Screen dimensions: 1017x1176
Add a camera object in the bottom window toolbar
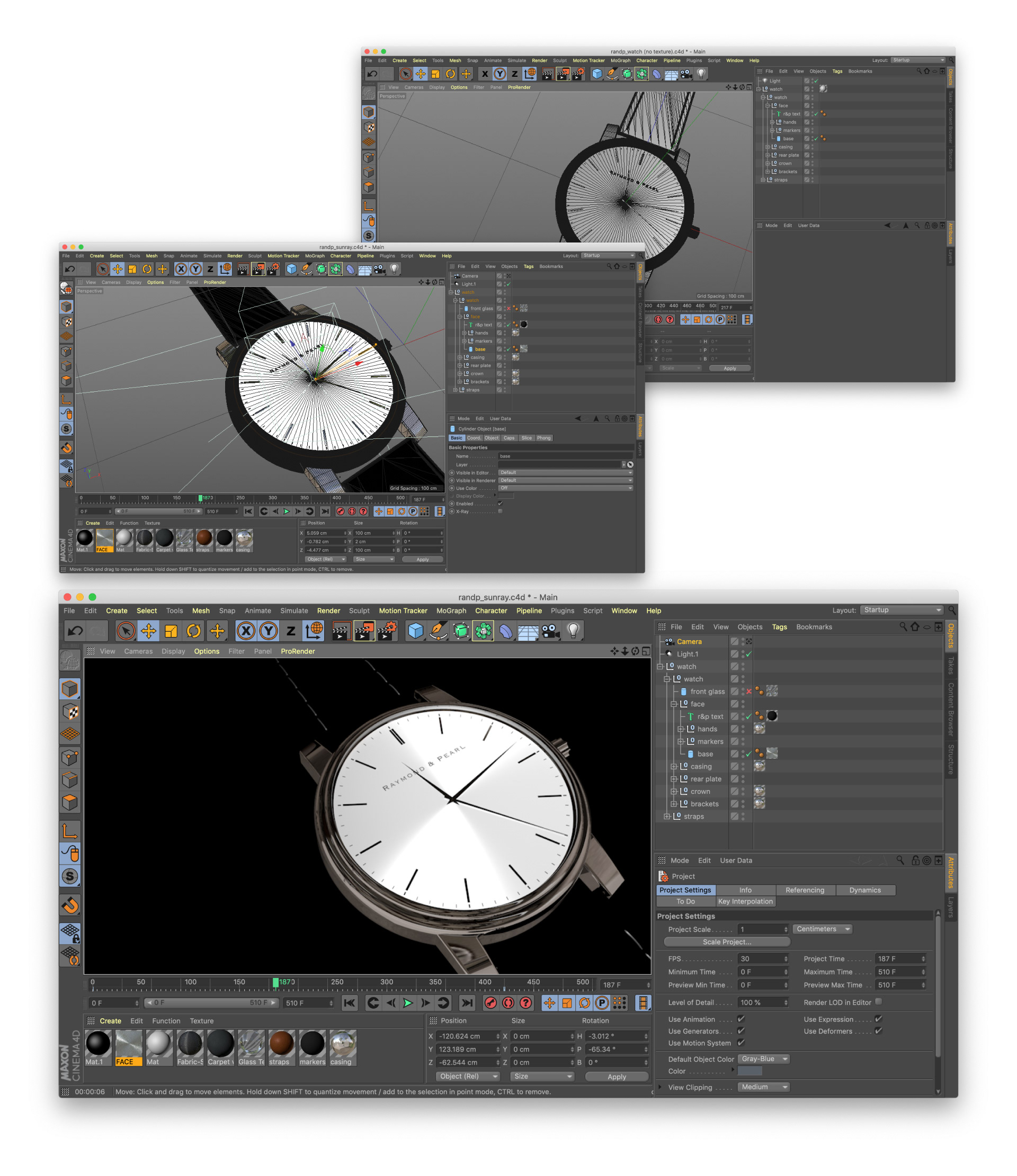pos(550,631)
